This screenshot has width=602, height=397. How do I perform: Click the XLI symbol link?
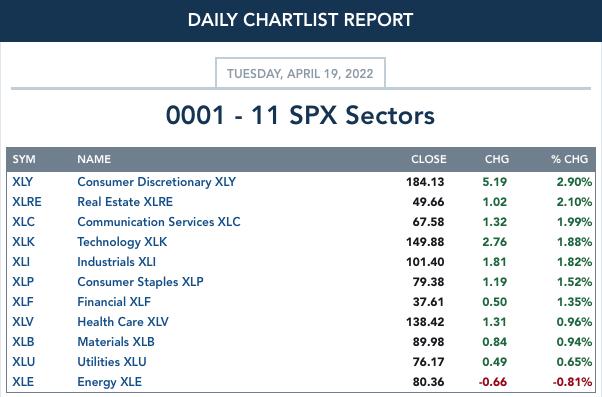tap(21, 261)
